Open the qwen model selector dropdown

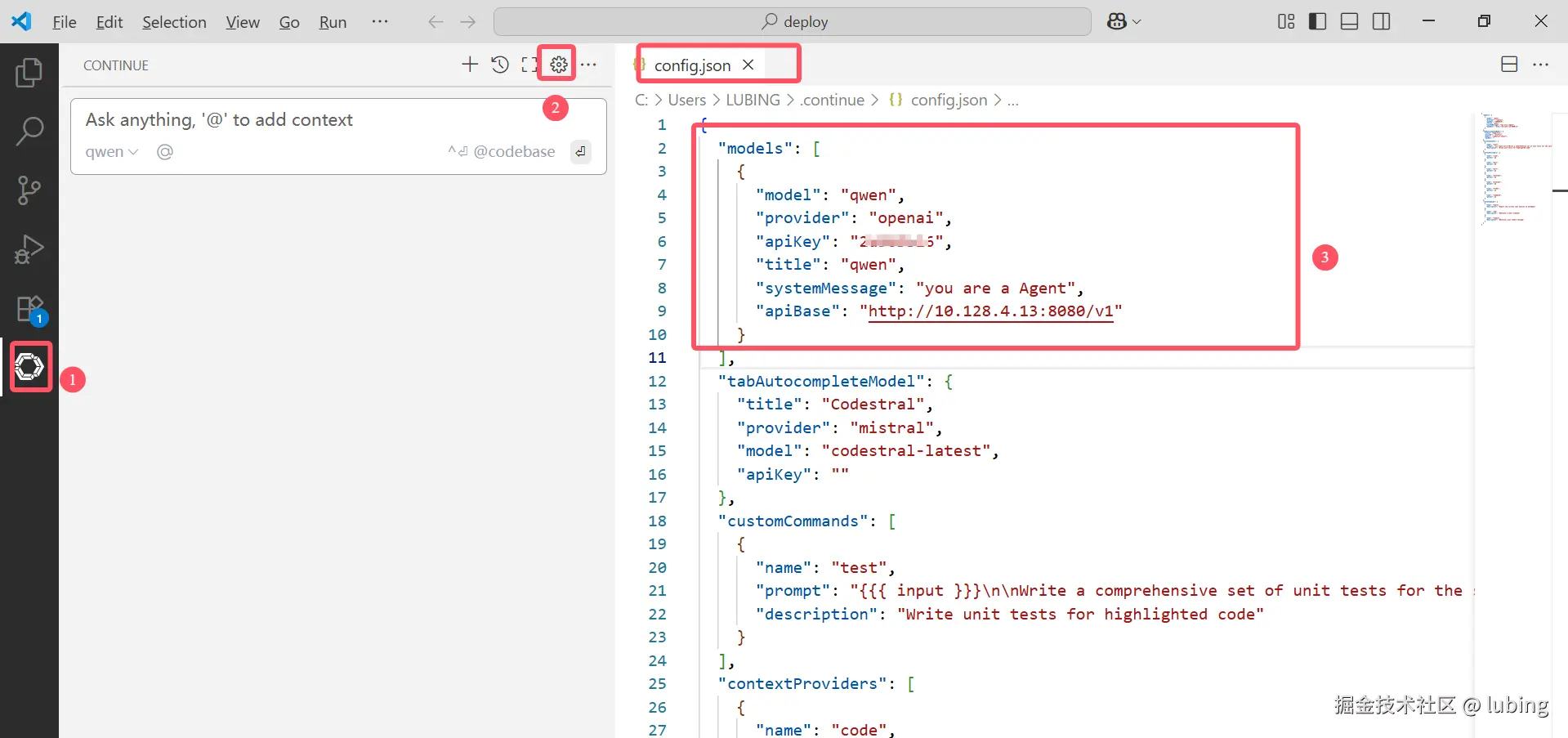(112, 152)
